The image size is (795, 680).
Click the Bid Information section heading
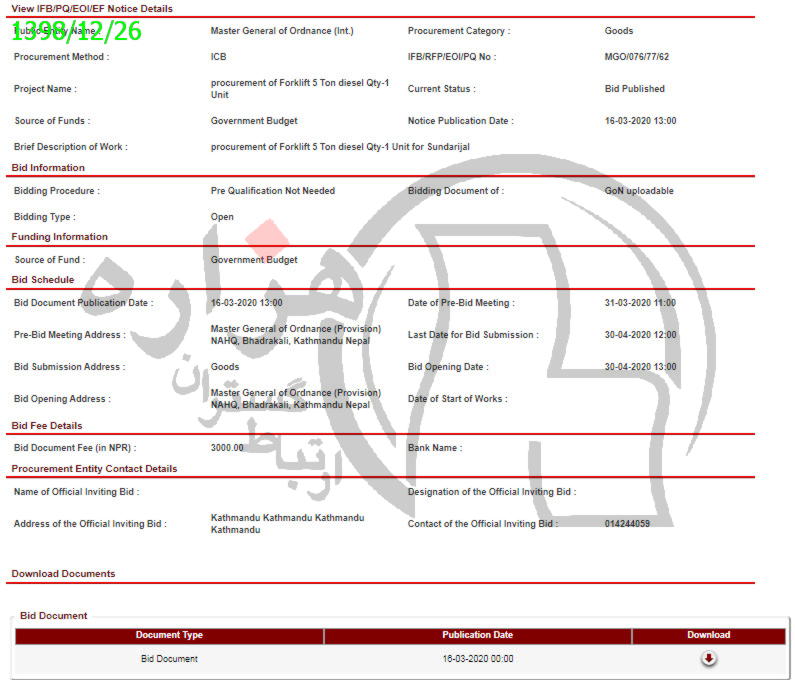48,168
